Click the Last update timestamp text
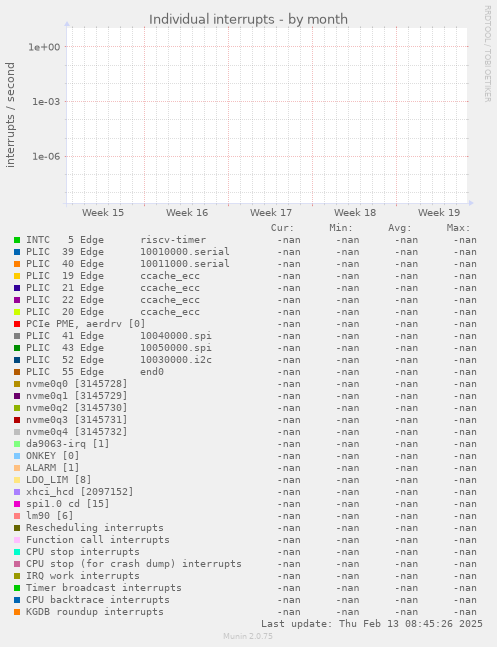Image resolution: width=497 pixels, height=647 pixels. (372, 623)
